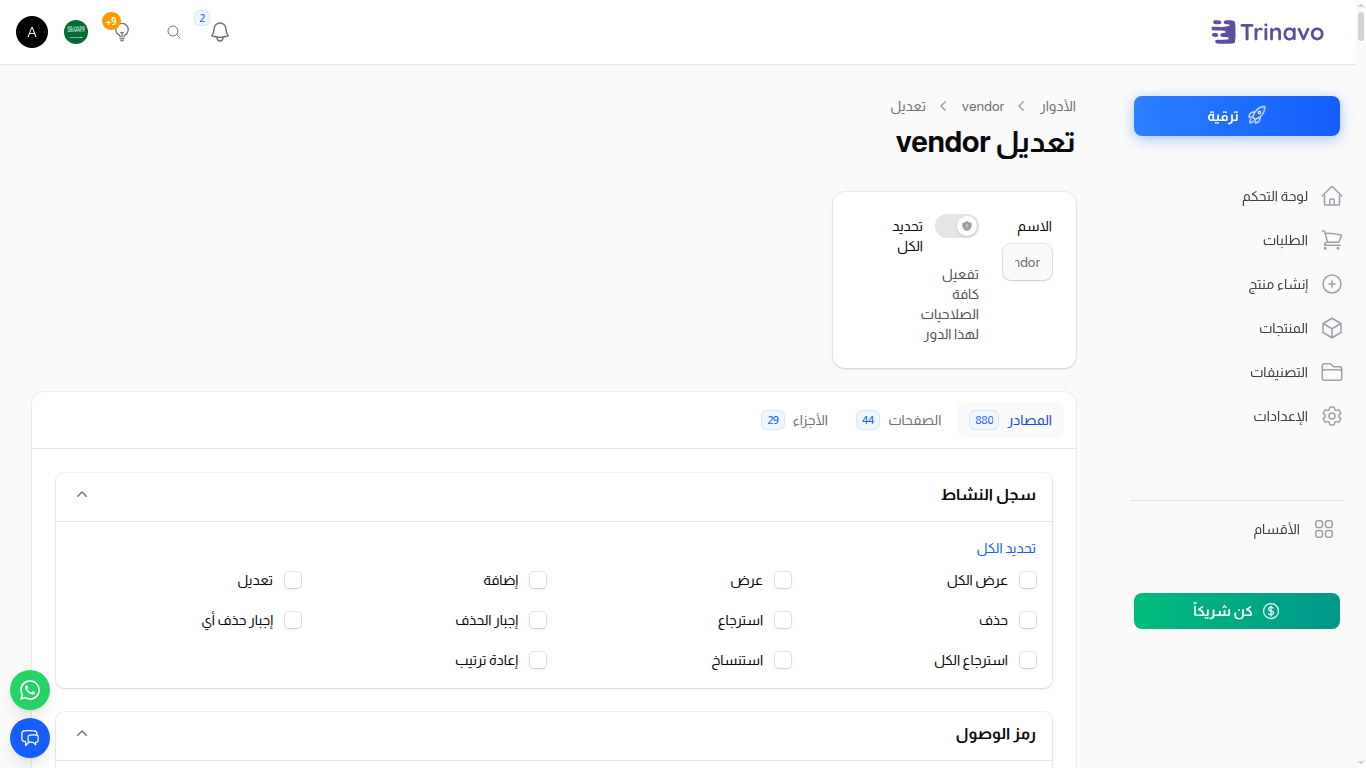Click the plus icon for إنشاء منتج
The height and width of the screenshot is (768, 1366).
tap(1331, 284)
